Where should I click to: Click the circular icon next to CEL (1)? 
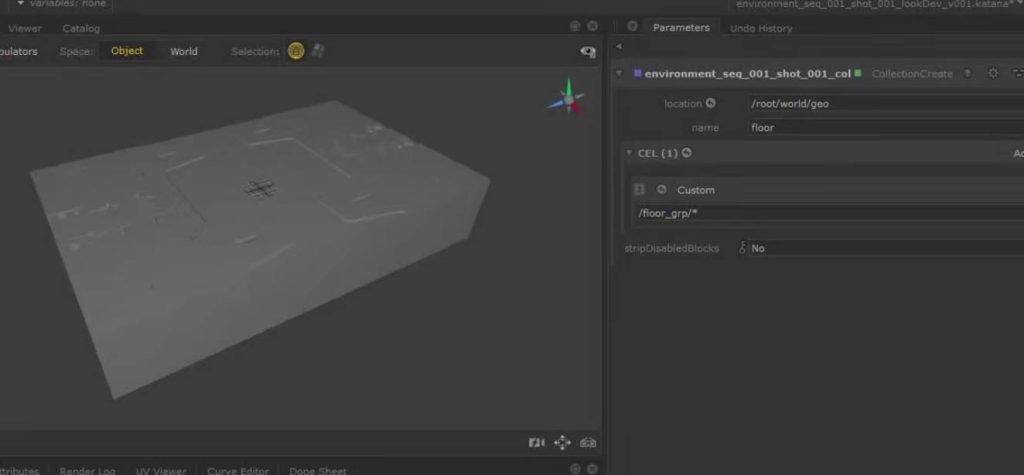coord(687,153)
